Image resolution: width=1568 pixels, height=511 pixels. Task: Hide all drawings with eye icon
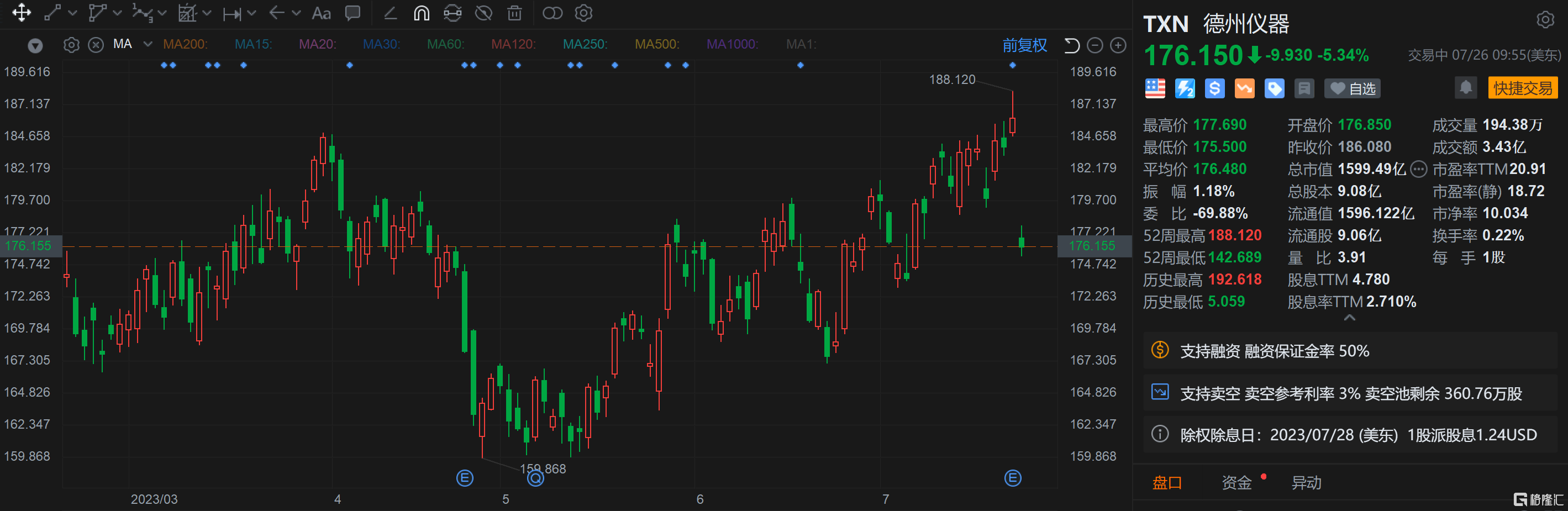tap(483, 13)
